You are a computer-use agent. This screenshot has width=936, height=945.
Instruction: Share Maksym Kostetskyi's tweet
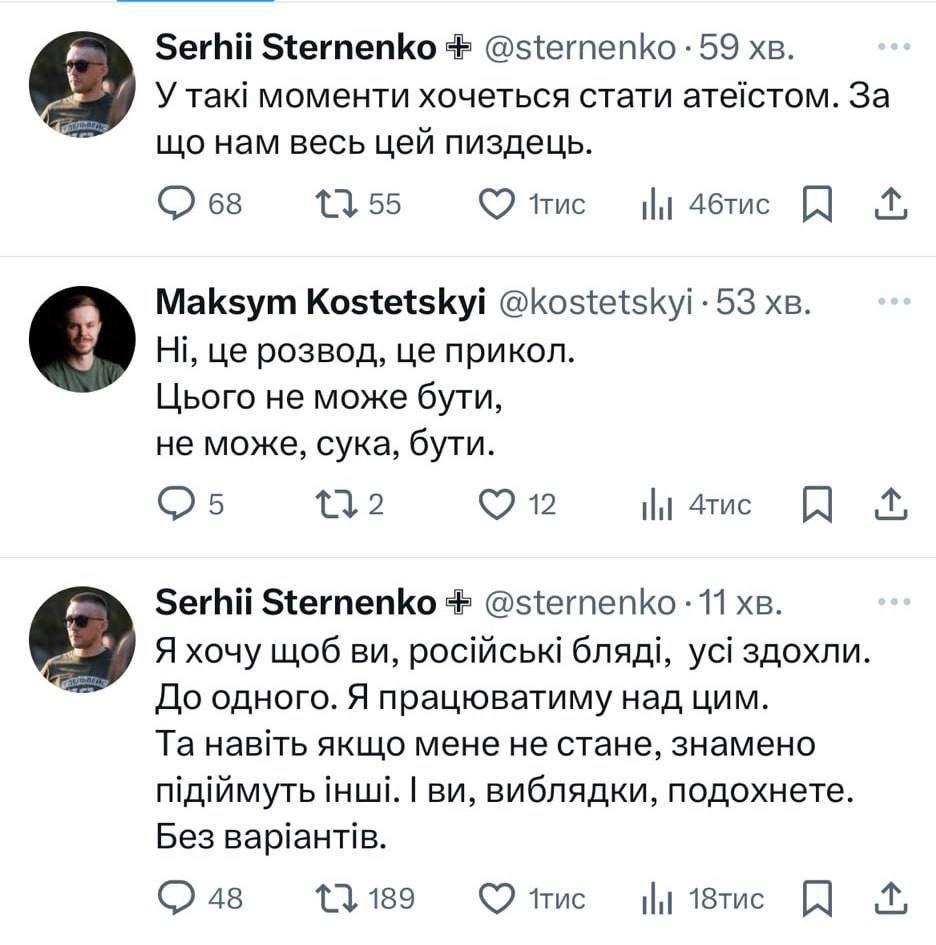tap(889, 505)
